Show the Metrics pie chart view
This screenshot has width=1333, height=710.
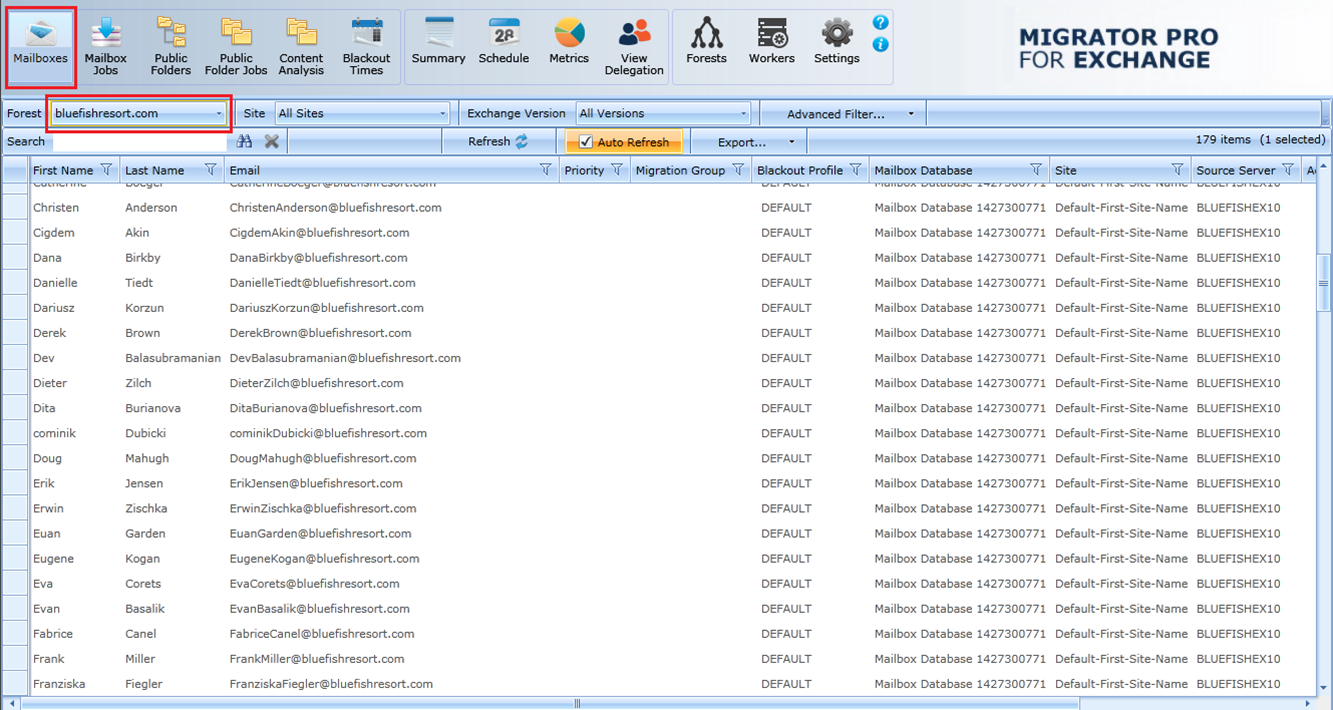pos(569,45)
